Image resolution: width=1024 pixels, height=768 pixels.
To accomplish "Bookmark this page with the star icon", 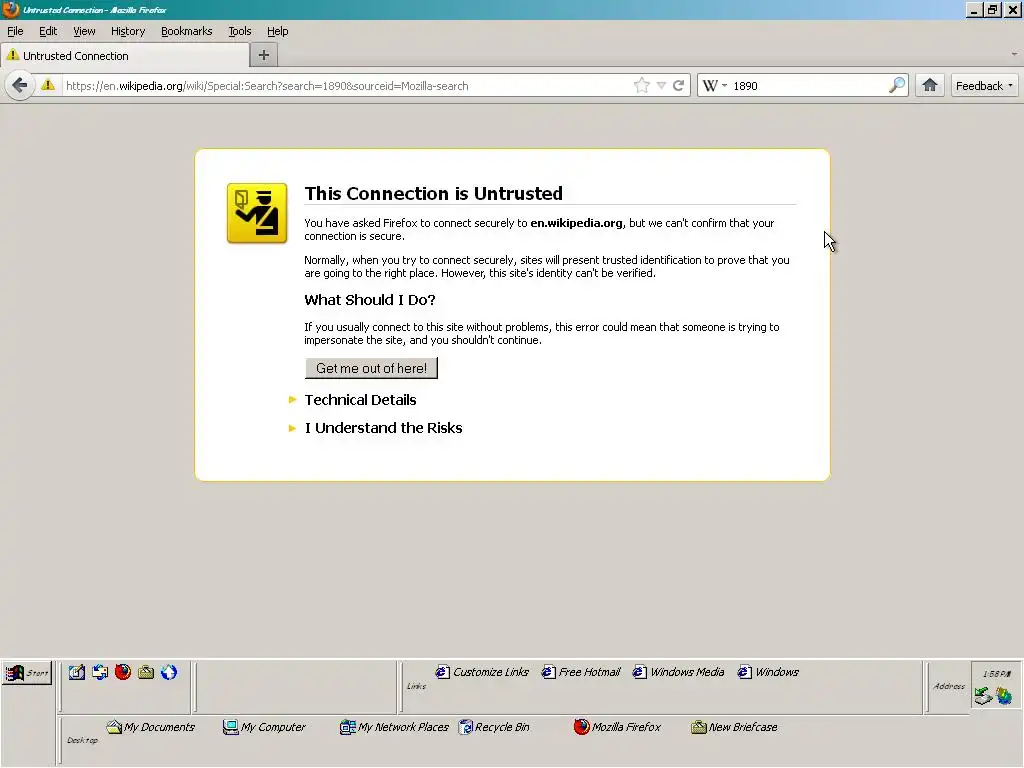I will (642, 86).
